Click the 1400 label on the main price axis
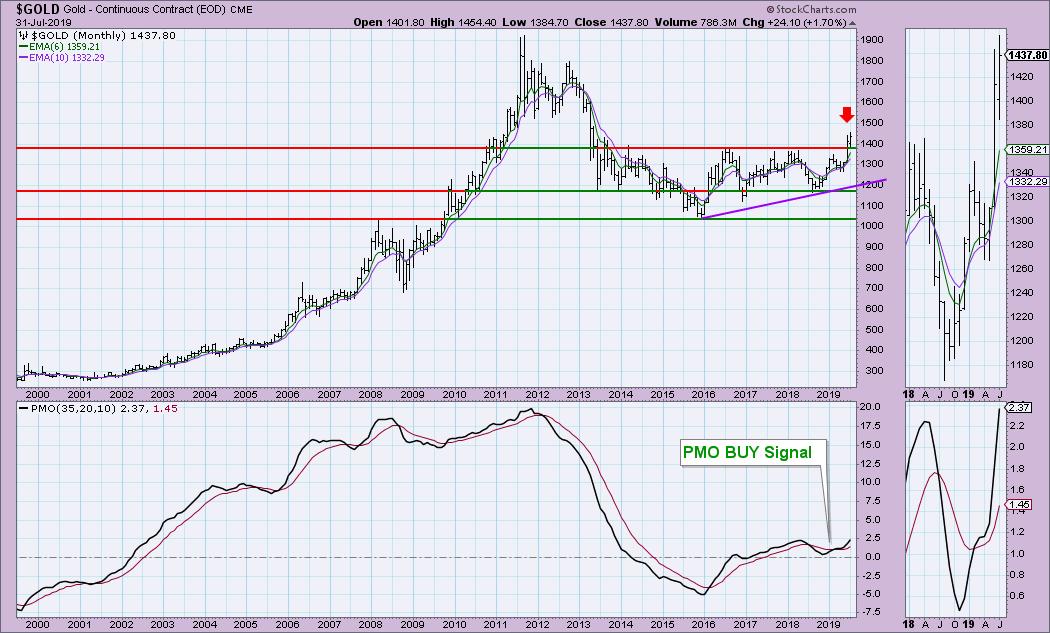The width and height of the screenshot is (1050, 633). click(x=872, y=143)
